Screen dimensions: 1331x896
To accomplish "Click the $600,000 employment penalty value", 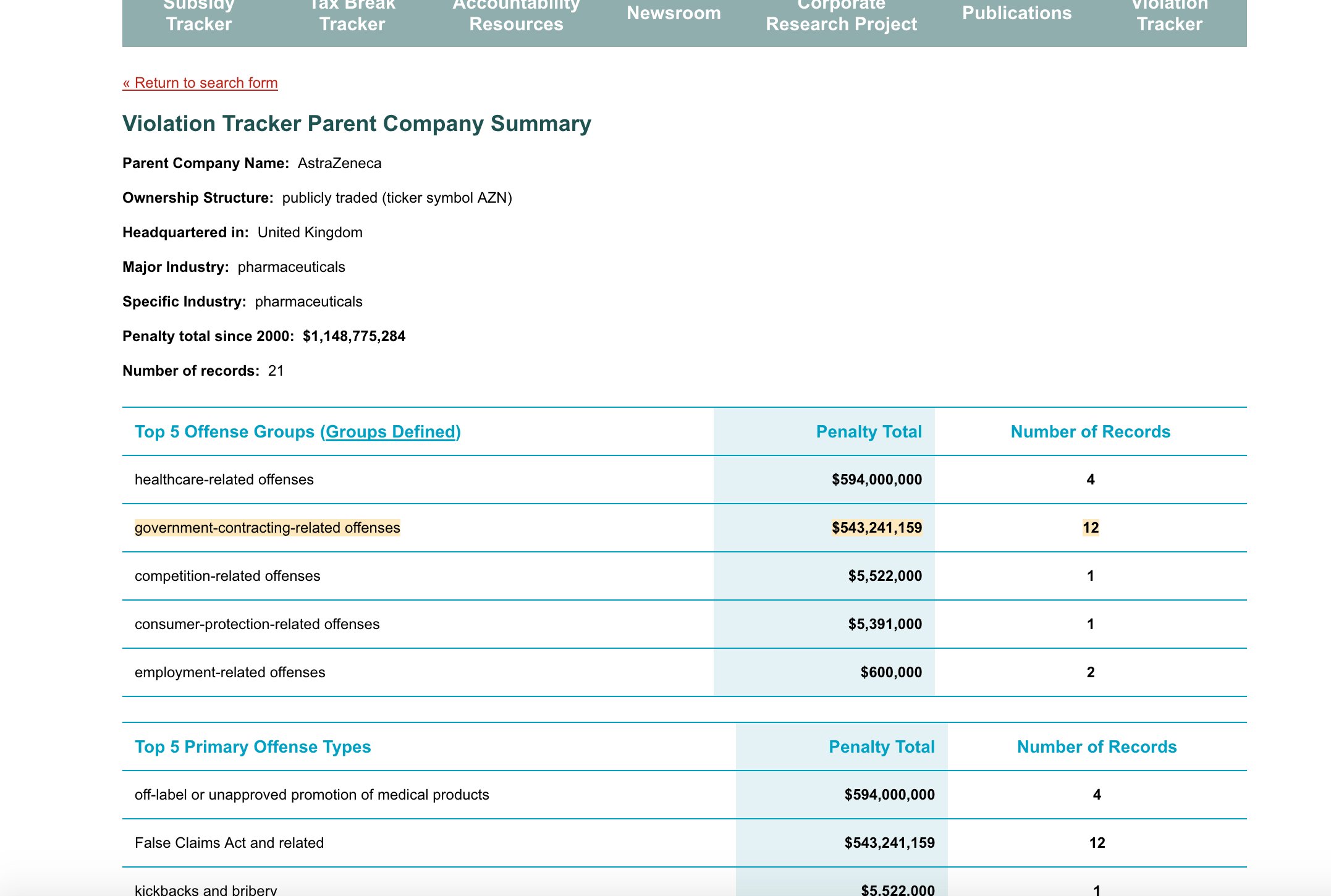I will 891,672.
